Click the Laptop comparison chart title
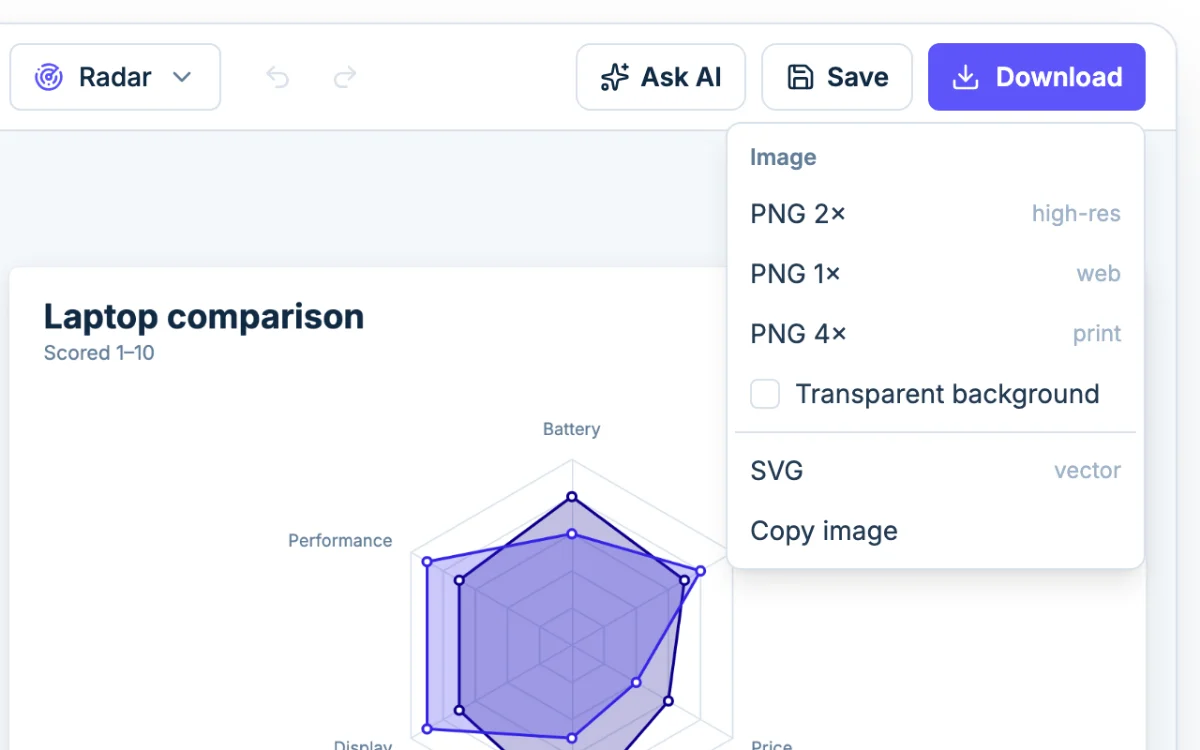 [x=204, y=317]
